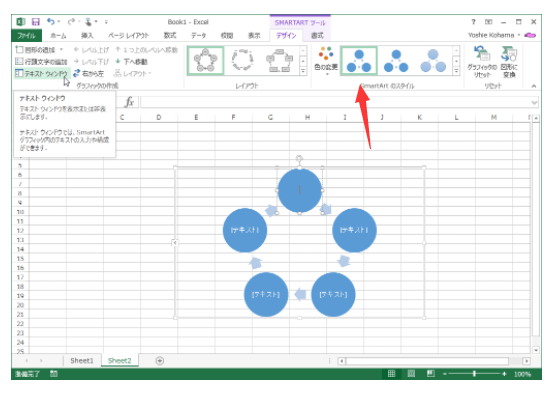This screenshot has height=393, width=550.
Task: Open the touch/mouse mode icon
Action: click(x=88, y=22)
